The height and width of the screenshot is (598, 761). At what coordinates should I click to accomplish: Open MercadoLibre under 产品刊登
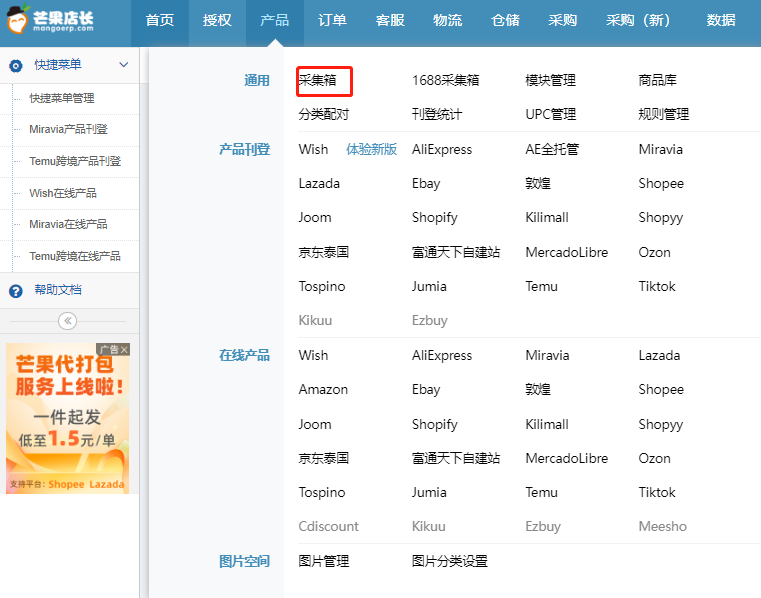pos(566,252)
